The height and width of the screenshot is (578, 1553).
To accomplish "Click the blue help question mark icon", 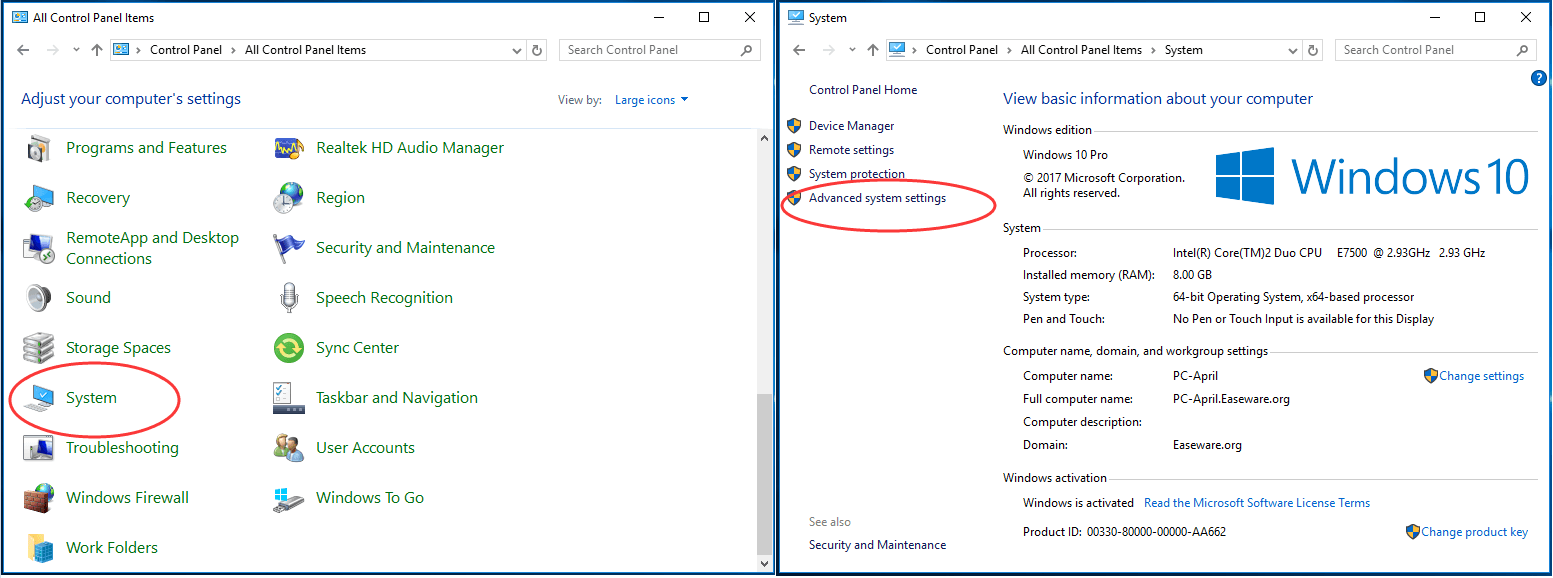I will 1539,78.
